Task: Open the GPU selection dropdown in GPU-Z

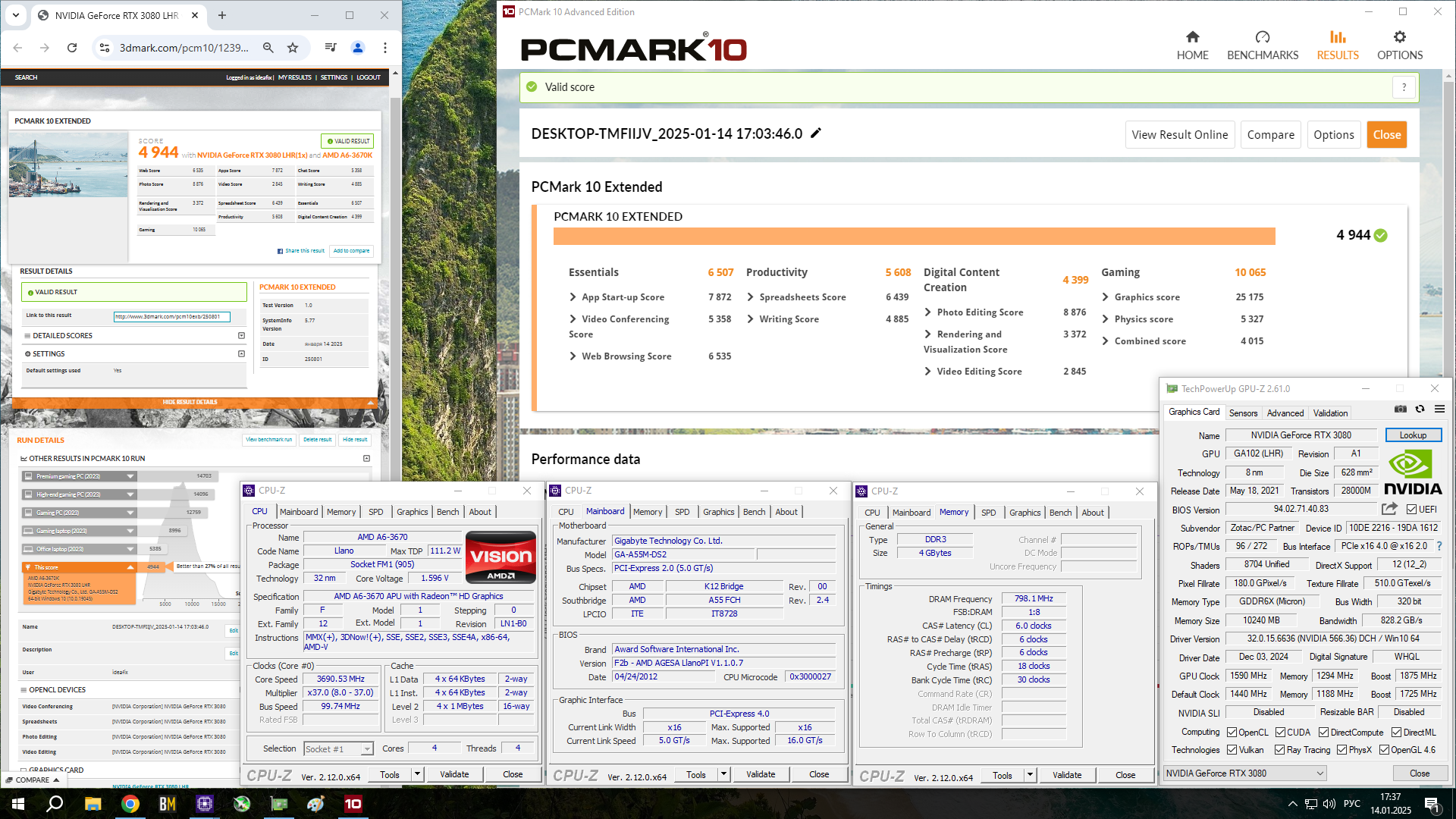Action: (1244, 773)
